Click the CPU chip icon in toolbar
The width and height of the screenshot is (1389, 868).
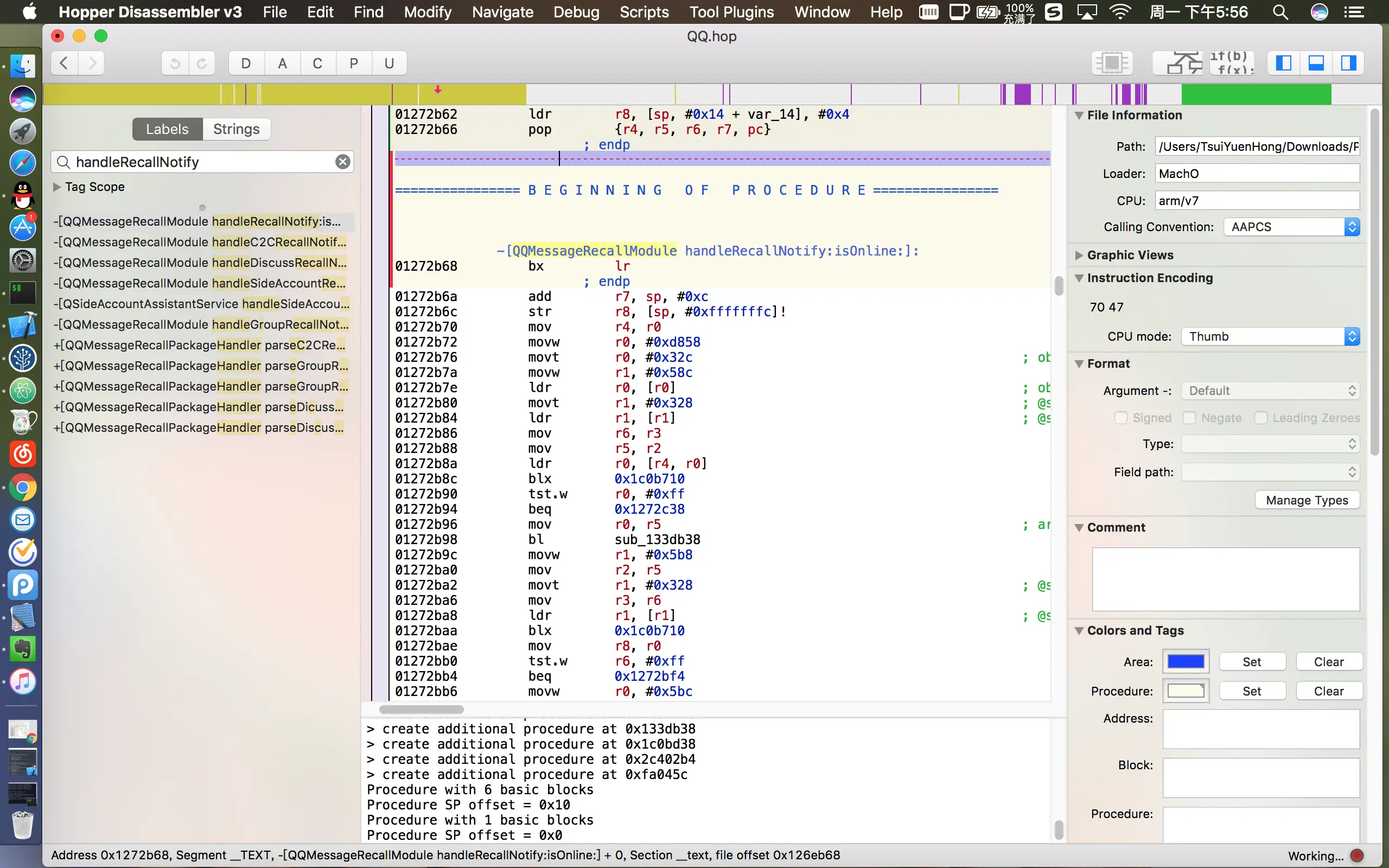point(1112,63)
